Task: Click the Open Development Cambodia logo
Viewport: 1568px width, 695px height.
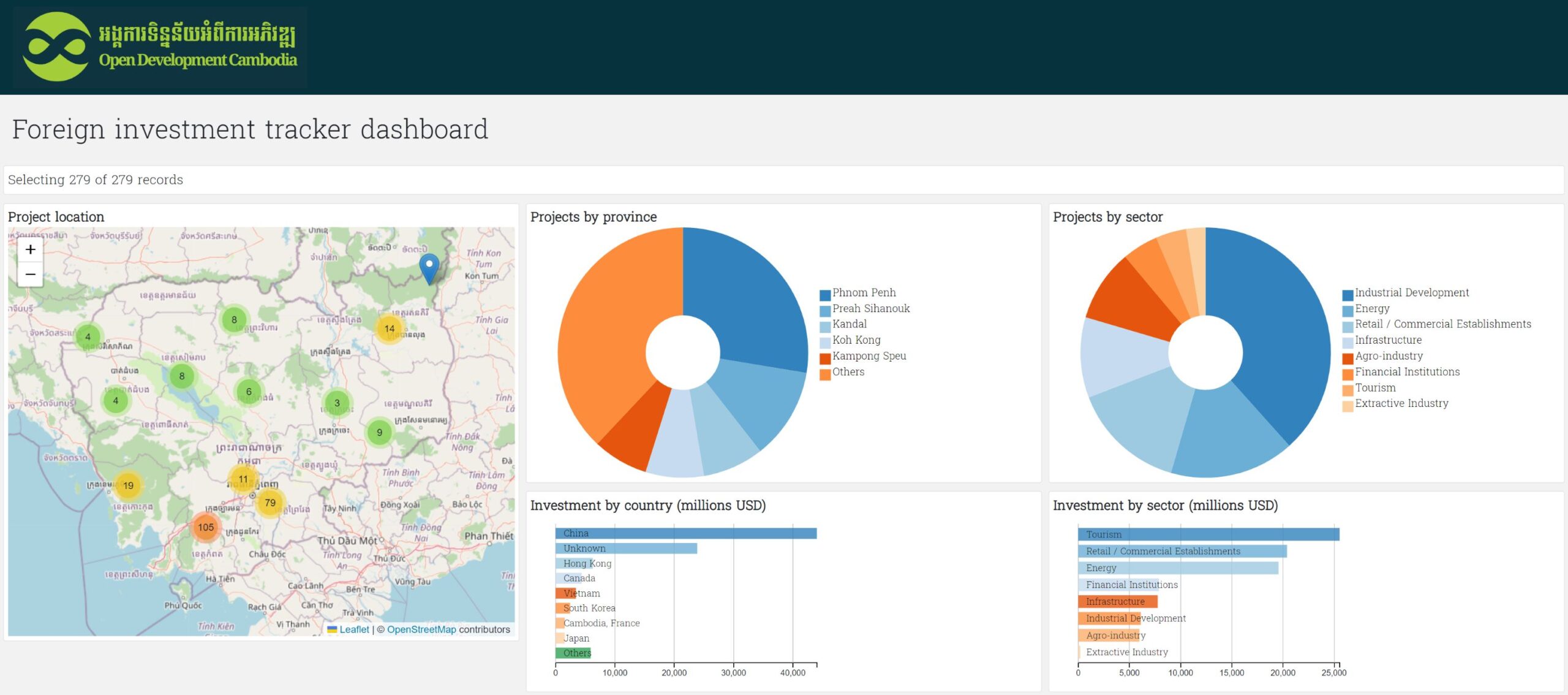Action: [160, 47]
